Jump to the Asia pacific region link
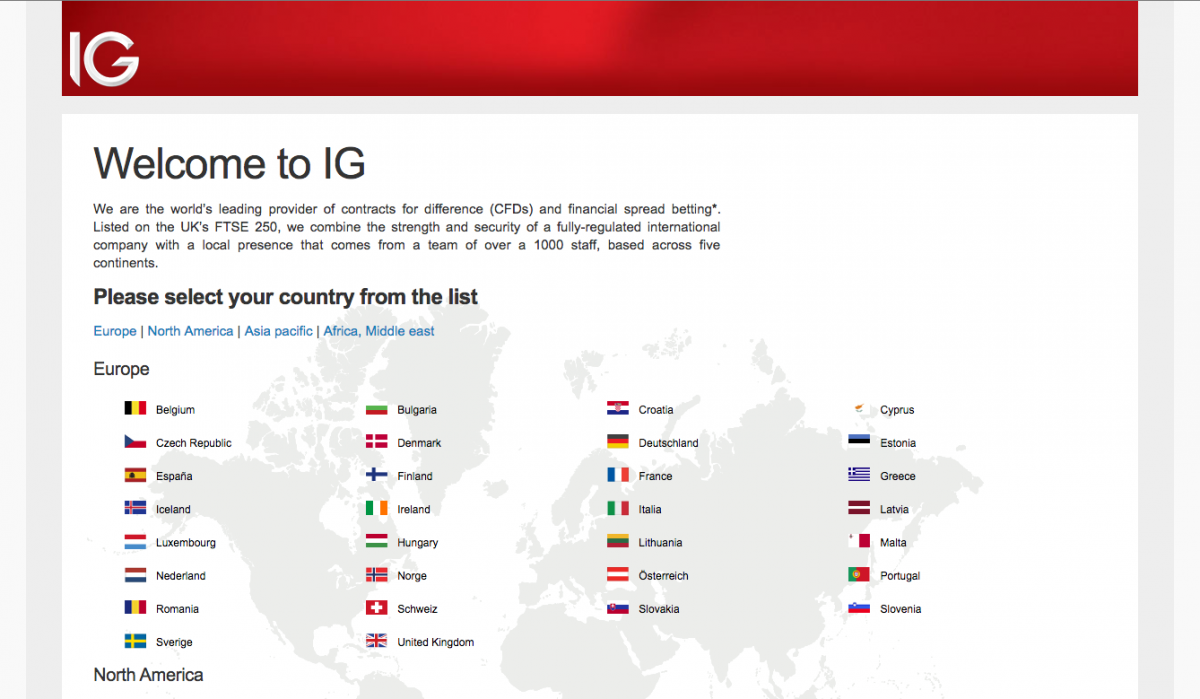Screen dimensions: 1200x699 [x=279, y=331]
